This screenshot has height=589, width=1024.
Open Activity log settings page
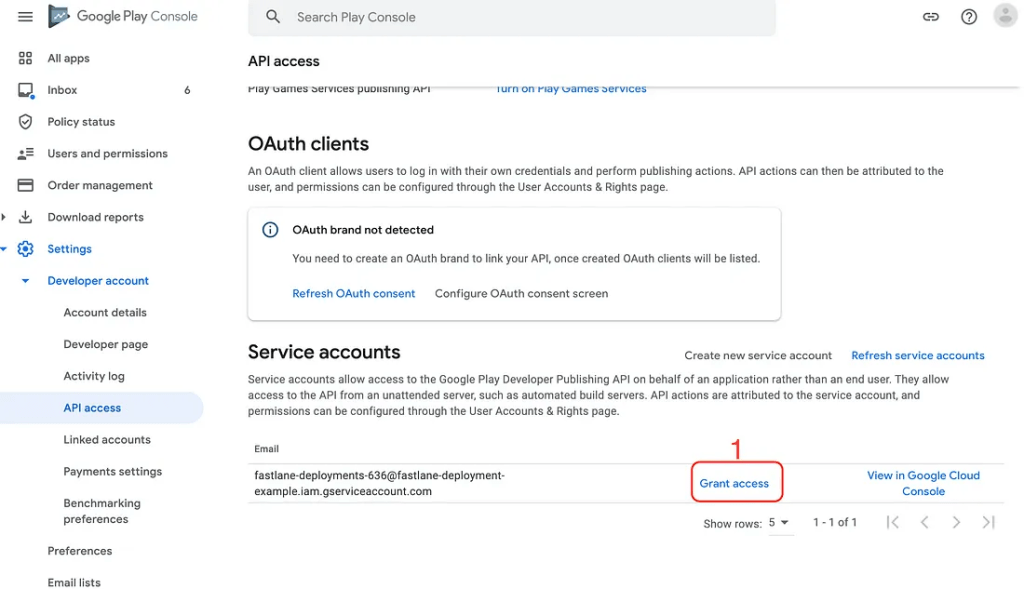click(x=94, y=376)
